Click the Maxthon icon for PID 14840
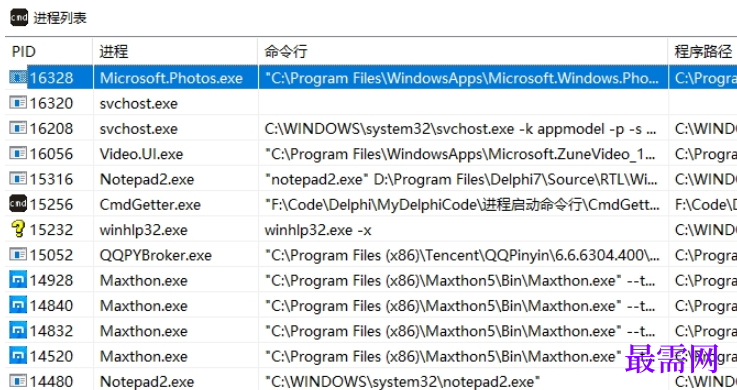The width and height of the screenshot is (737, 390). (18, 305)
